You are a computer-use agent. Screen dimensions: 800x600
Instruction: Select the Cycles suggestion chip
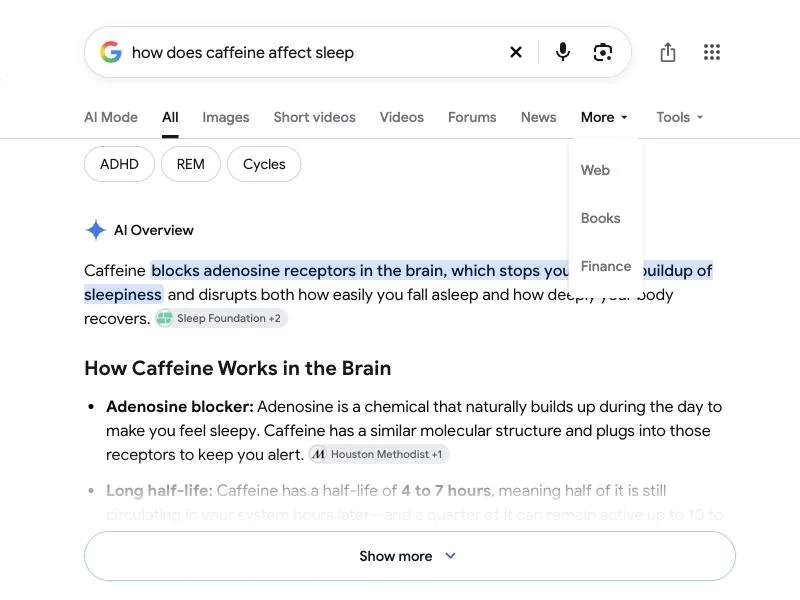[264, 164]
